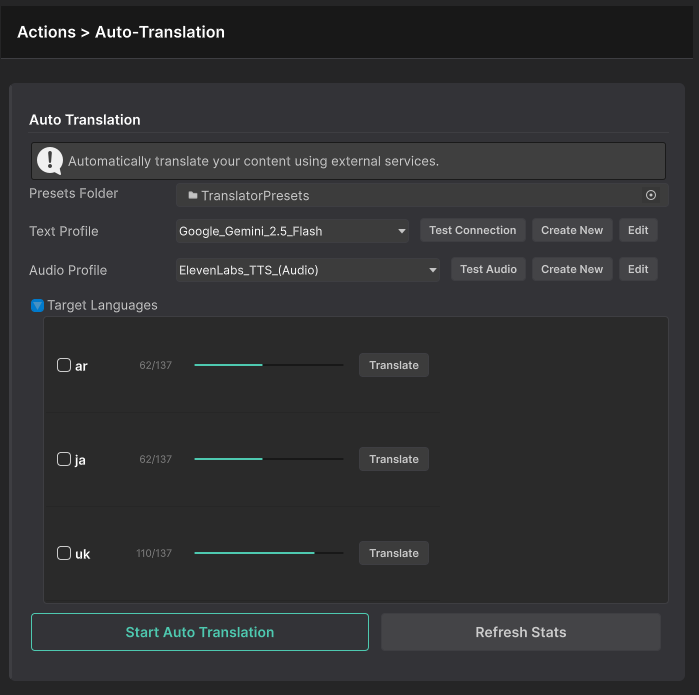This screenshot has height=695, width=699.
Task: Click the TranslatorPresets folder field
Action: 422,195
